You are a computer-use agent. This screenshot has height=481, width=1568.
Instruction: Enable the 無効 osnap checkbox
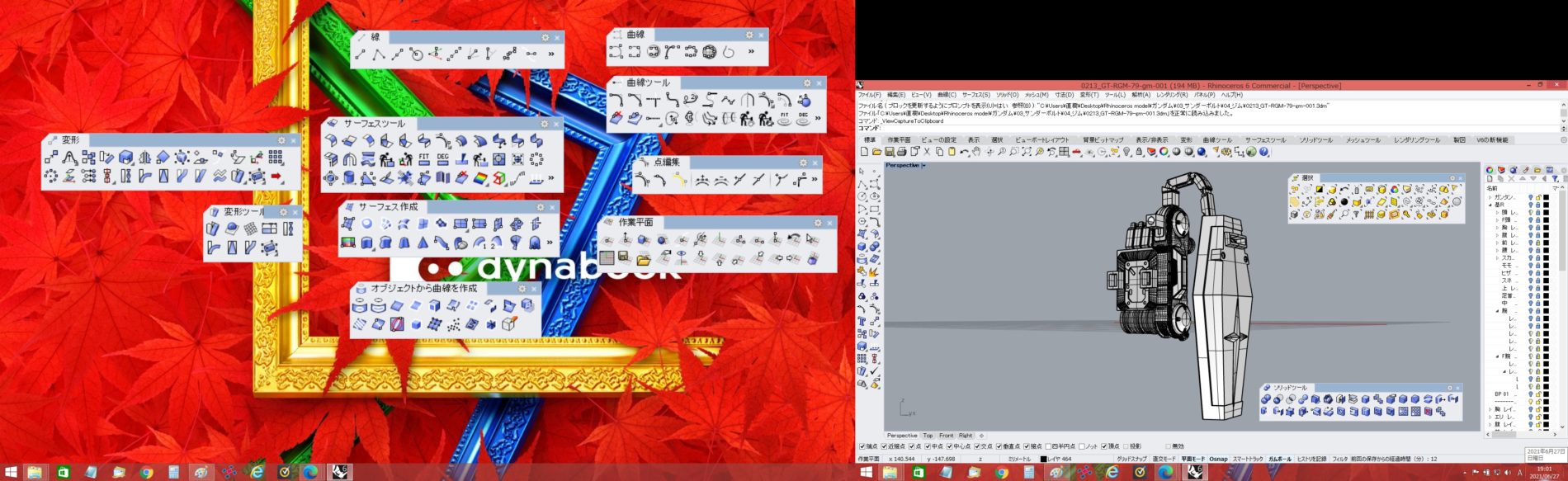[x=1168, y=446]
